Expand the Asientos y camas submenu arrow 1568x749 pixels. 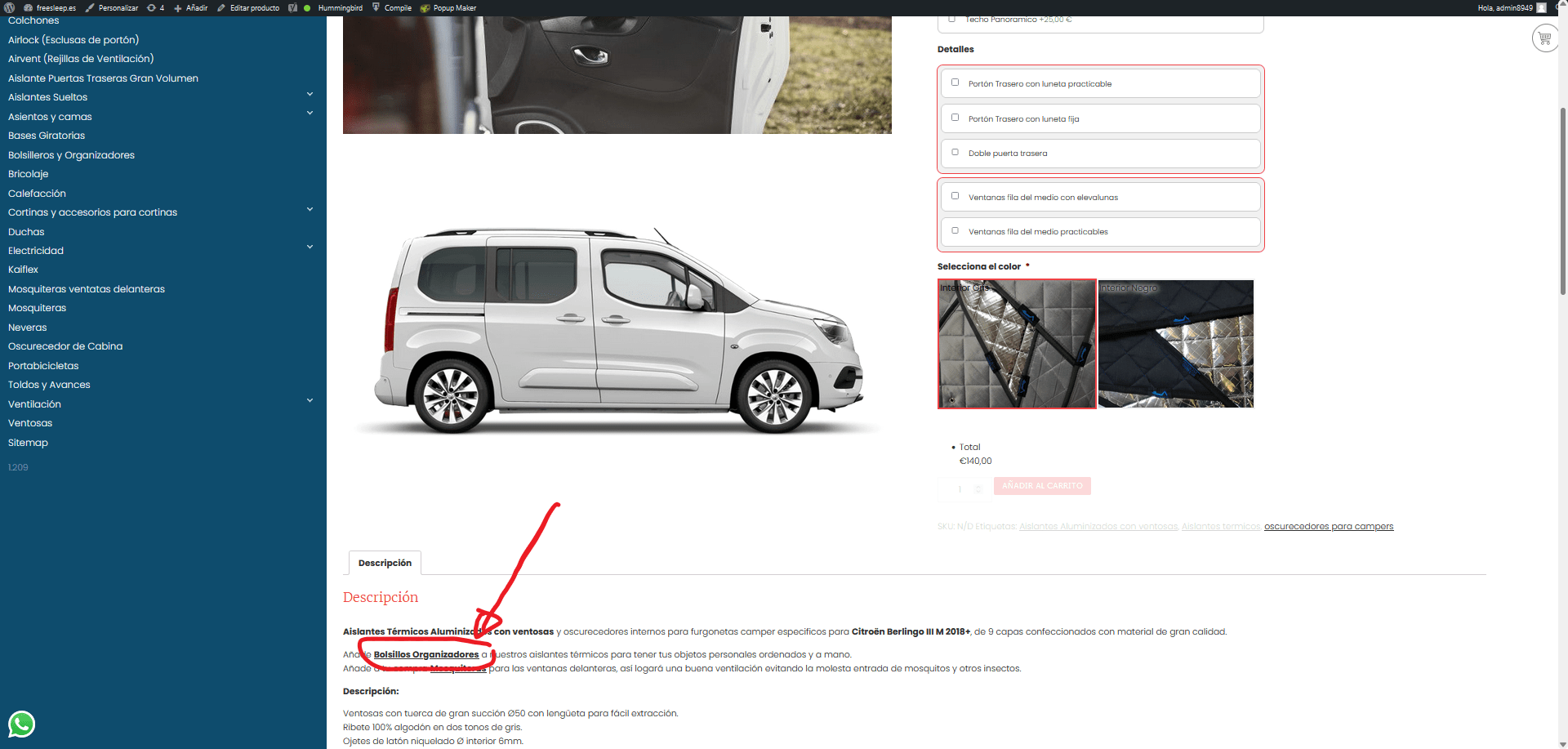(x=310, y=114)
